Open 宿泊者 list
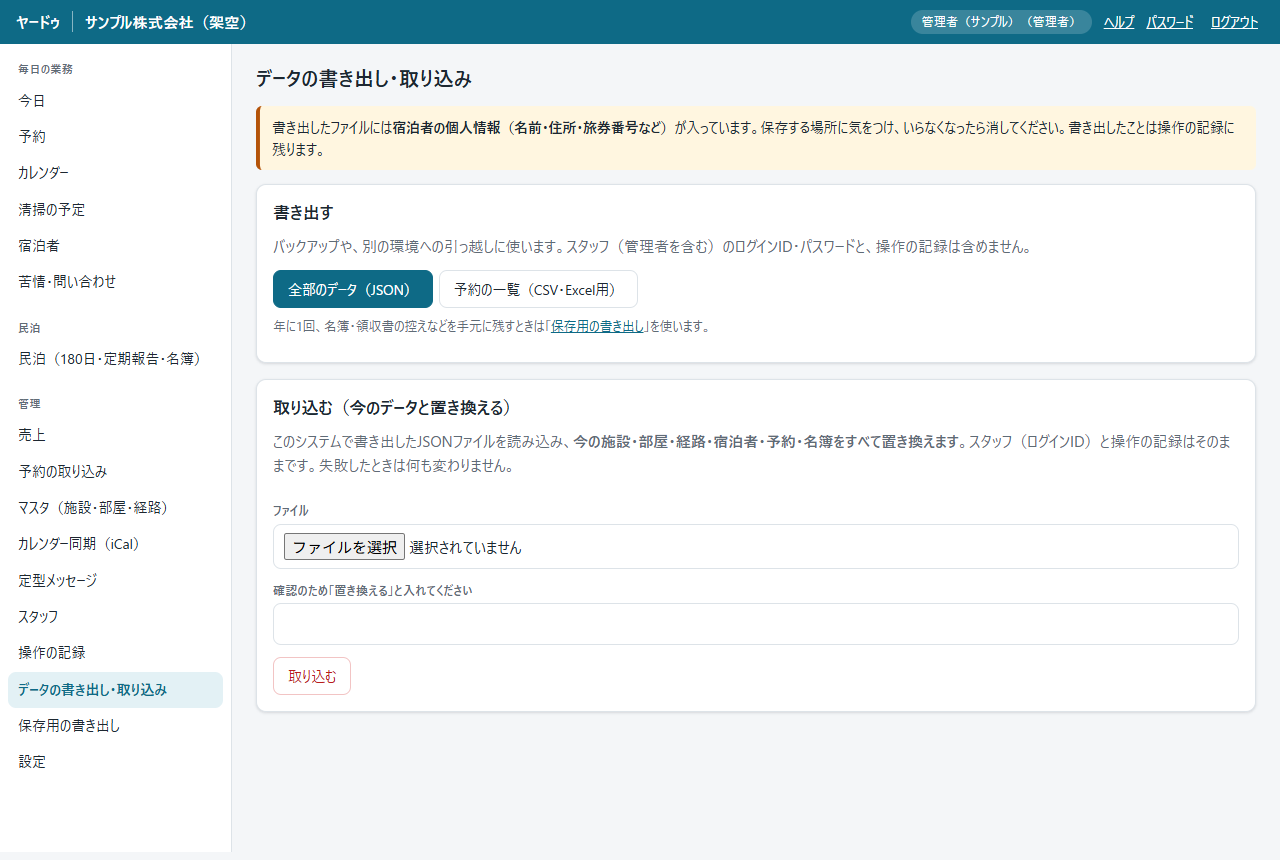This screenshot has width=1280, height=860. pyautogui.click(x=115, y=245)
